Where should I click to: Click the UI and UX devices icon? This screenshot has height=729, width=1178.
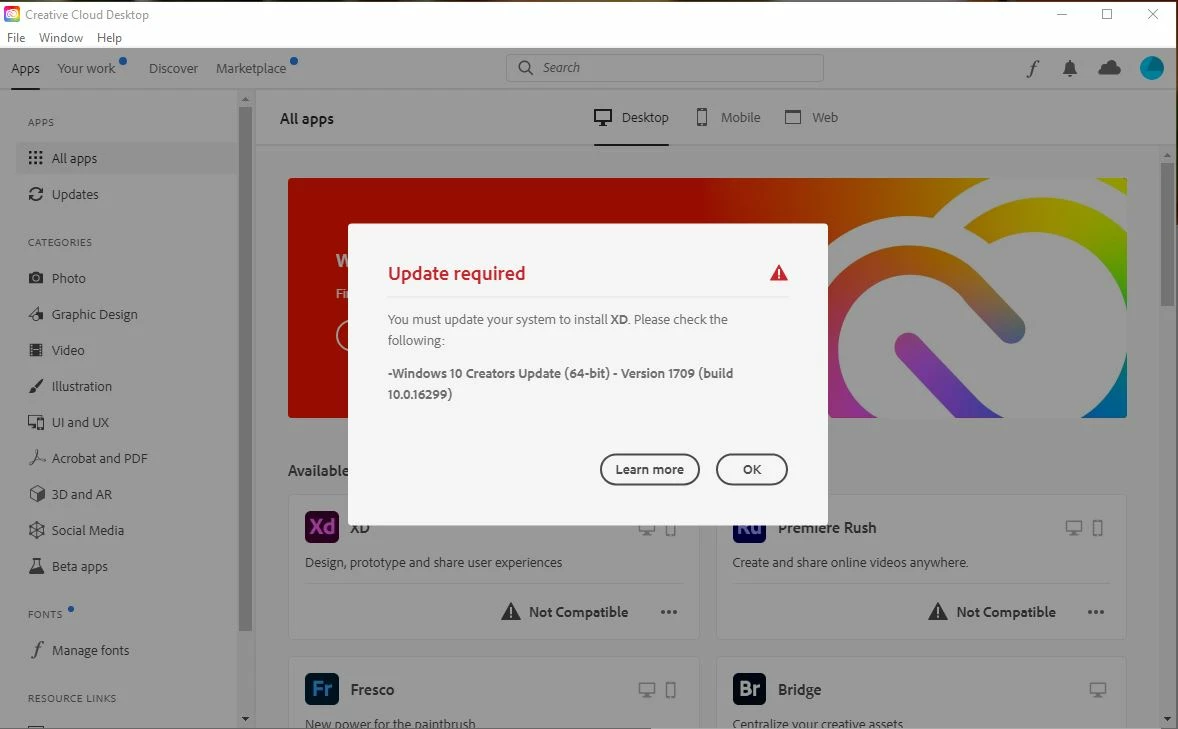click(35, 422)
